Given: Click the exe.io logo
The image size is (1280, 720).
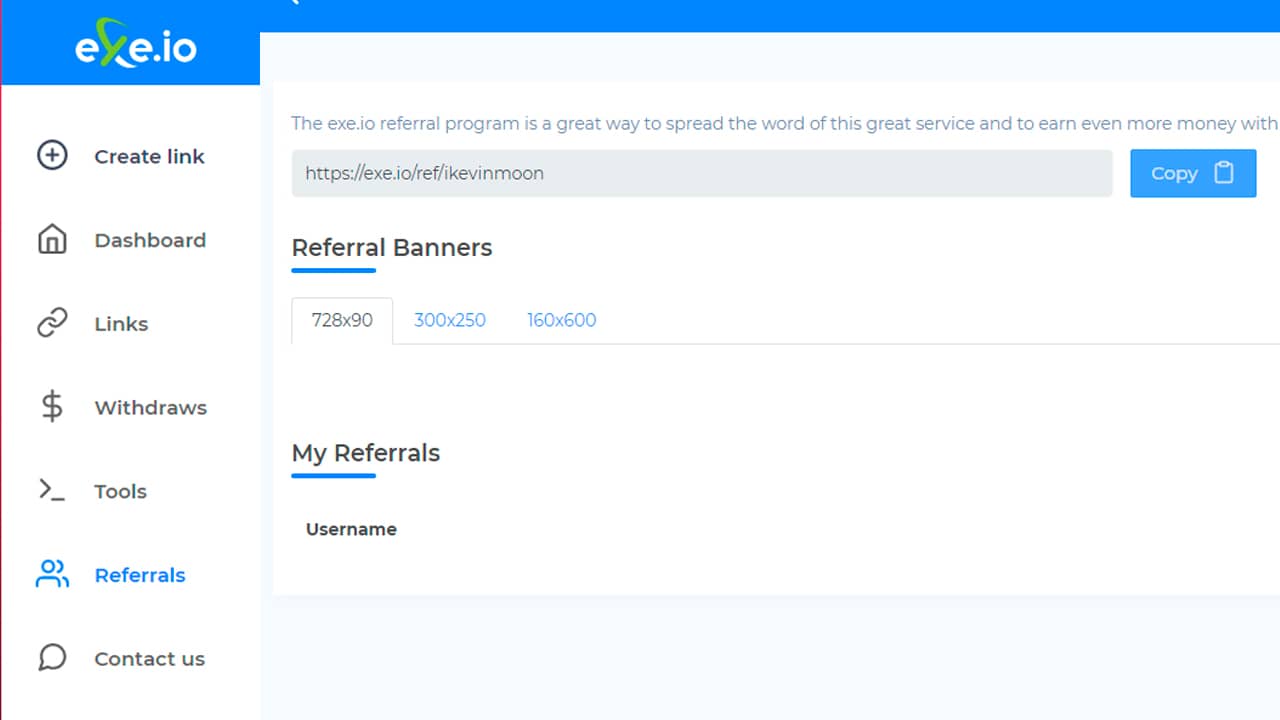Looking at the screenshot, I should pyautogui.click(x=136, y=47).
